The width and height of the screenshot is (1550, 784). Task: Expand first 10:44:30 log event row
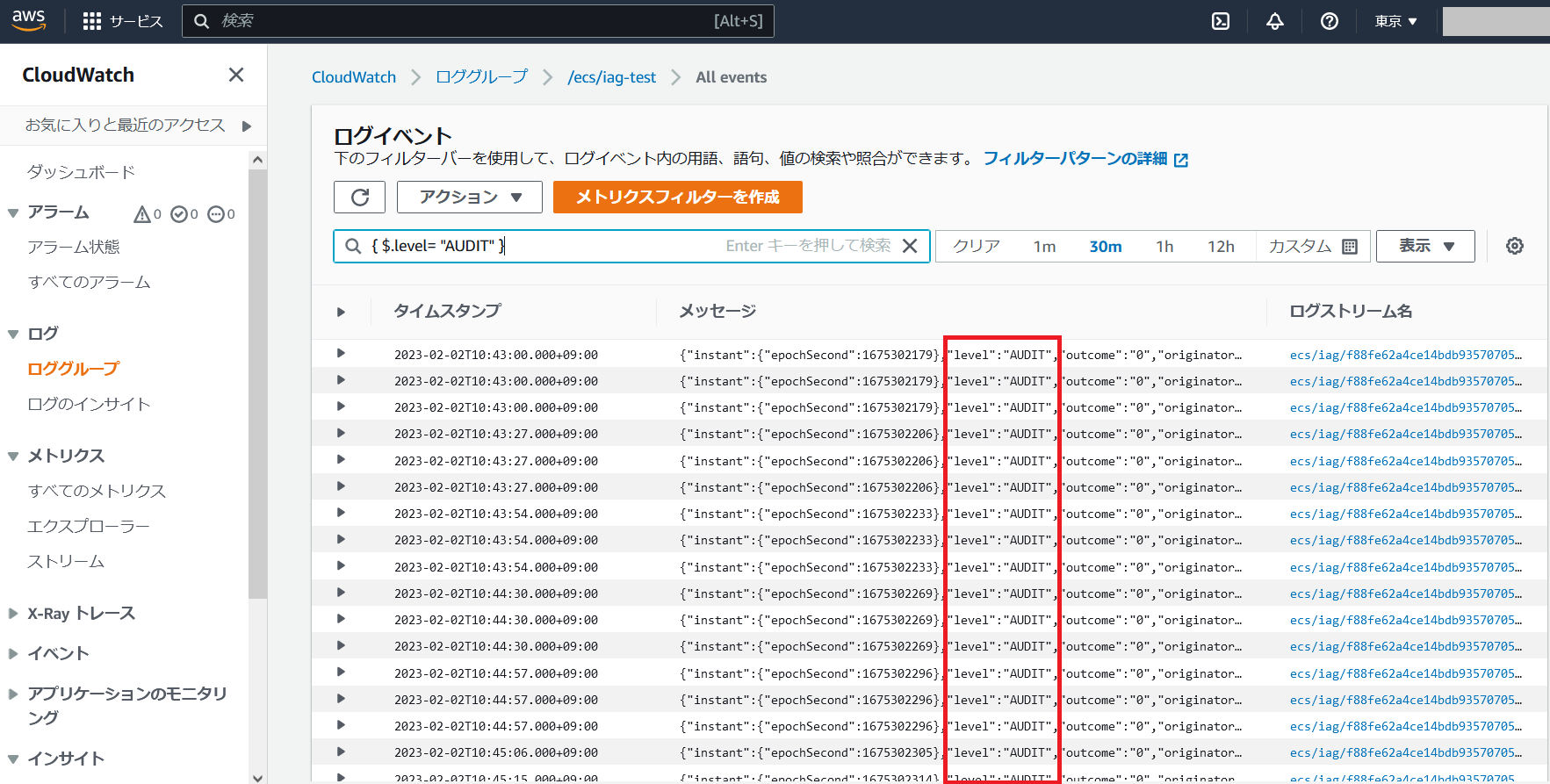[341, 592]
